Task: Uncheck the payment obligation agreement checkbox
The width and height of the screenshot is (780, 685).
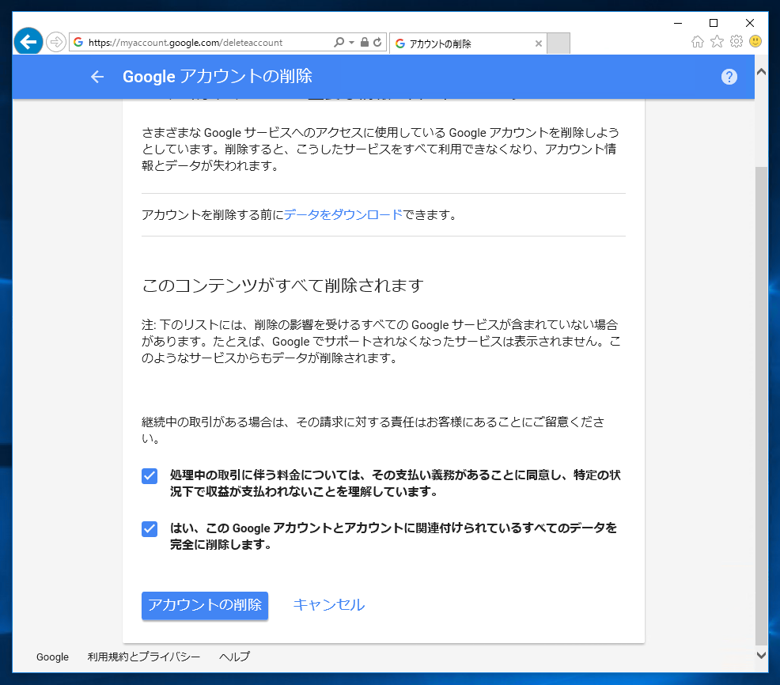Action: point(149,476)
